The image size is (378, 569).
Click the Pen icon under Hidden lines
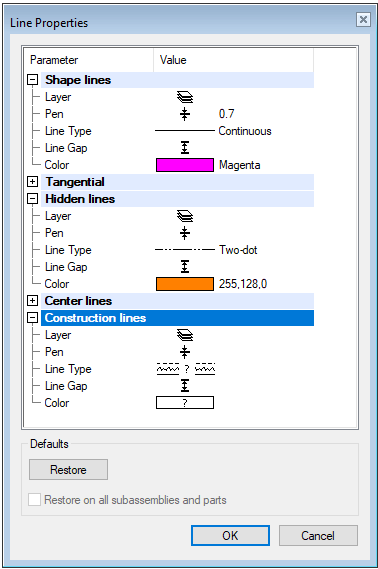click(185, 233)
